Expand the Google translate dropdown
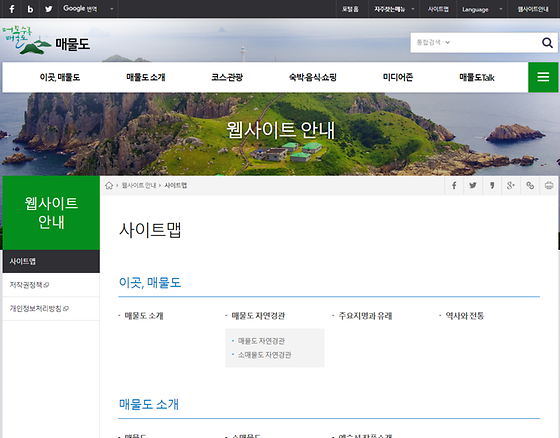The height and width of the screenshot is (438, 560). [88, 9]
